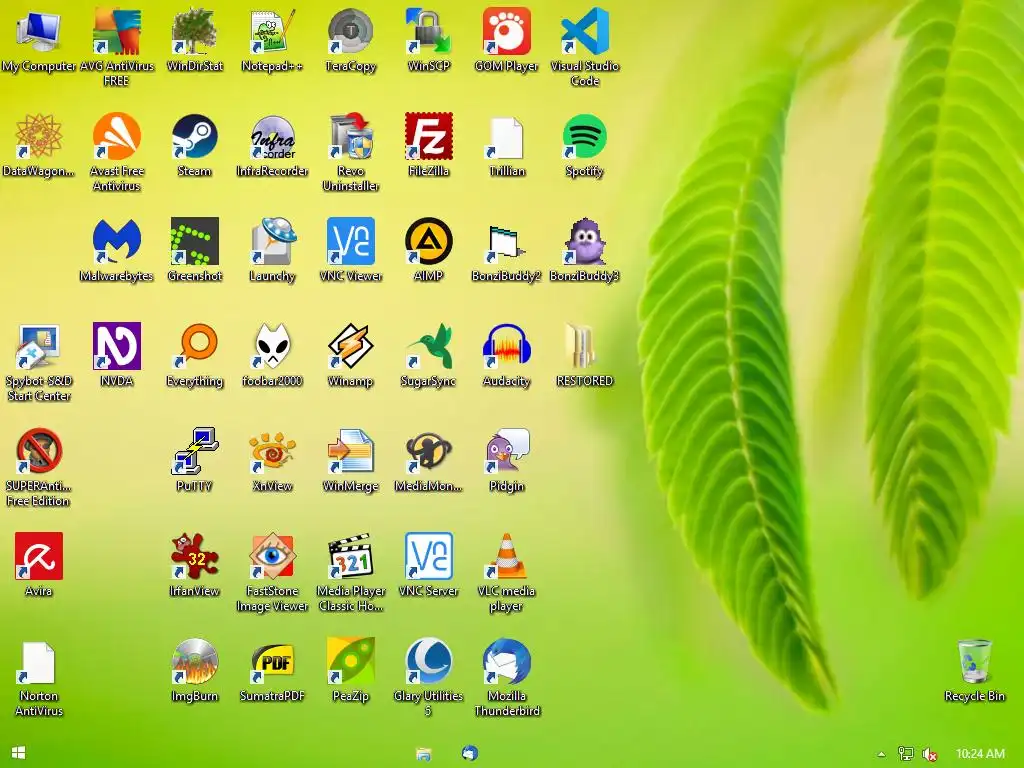
Task: Click the DataWagon shortcut icon
Action: (39, 136)
